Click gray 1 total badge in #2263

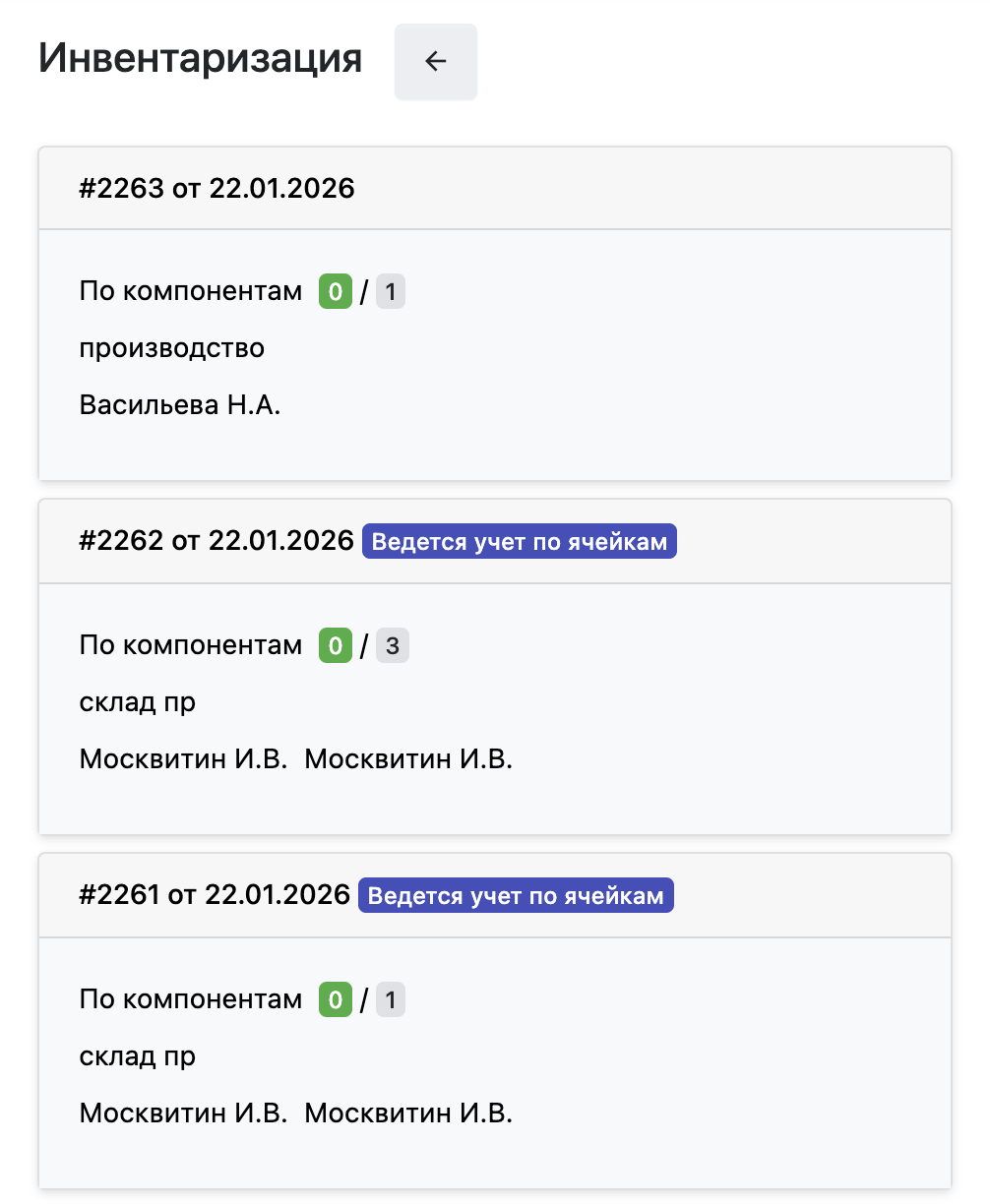pos(391,292)
